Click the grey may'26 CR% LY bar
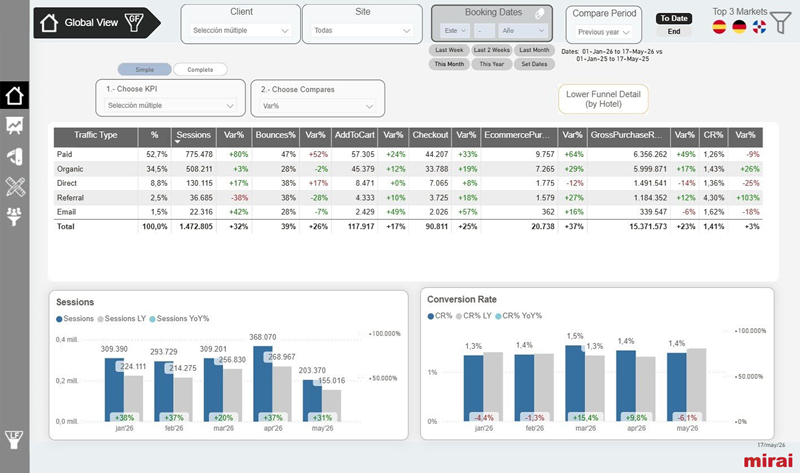Viewport: 800px width, 473px height. coord(696,385)
